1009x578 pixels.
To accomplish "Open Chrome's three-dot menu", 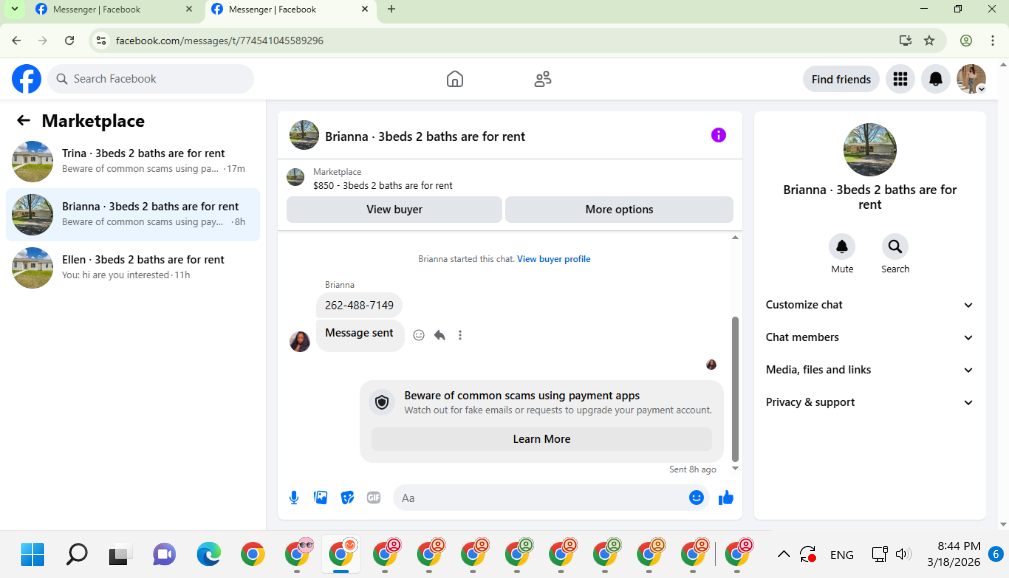I will (x=992, y=41).
